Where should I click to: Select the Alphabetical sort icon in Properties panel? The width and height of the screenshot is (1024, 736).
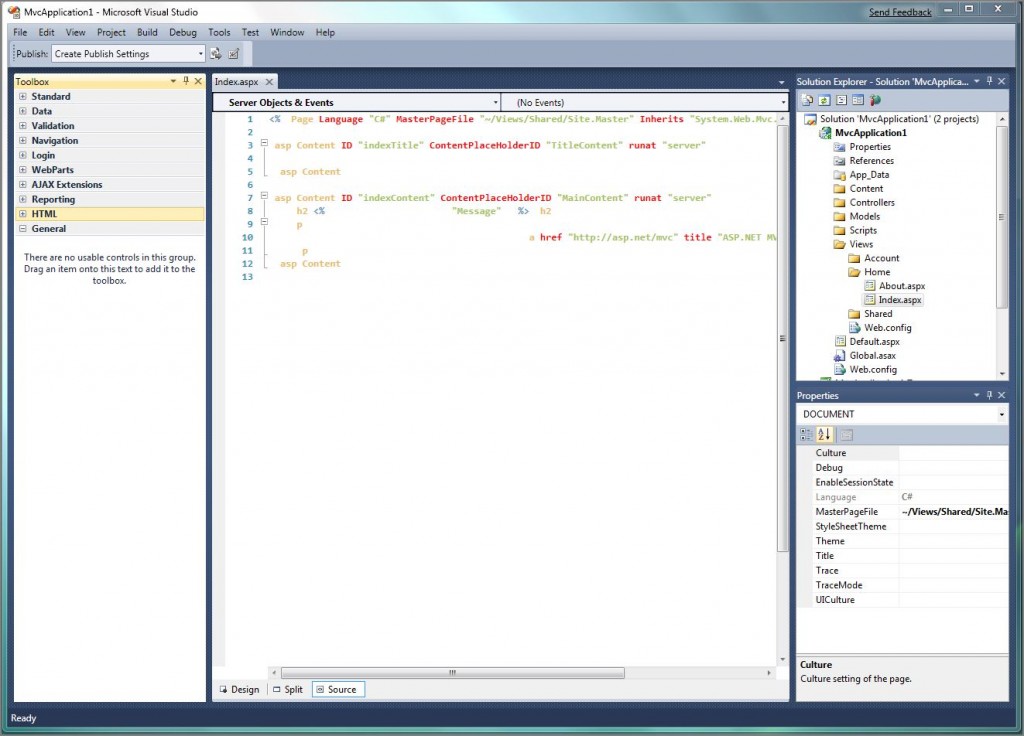pos(824,434)
